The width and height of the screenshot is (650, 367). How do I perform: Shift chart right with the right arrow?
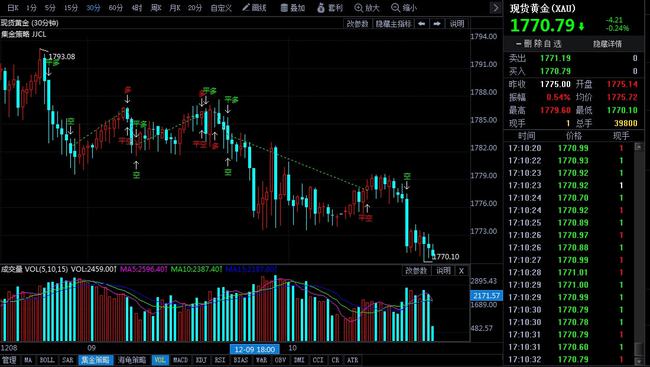tap(437, 24)
